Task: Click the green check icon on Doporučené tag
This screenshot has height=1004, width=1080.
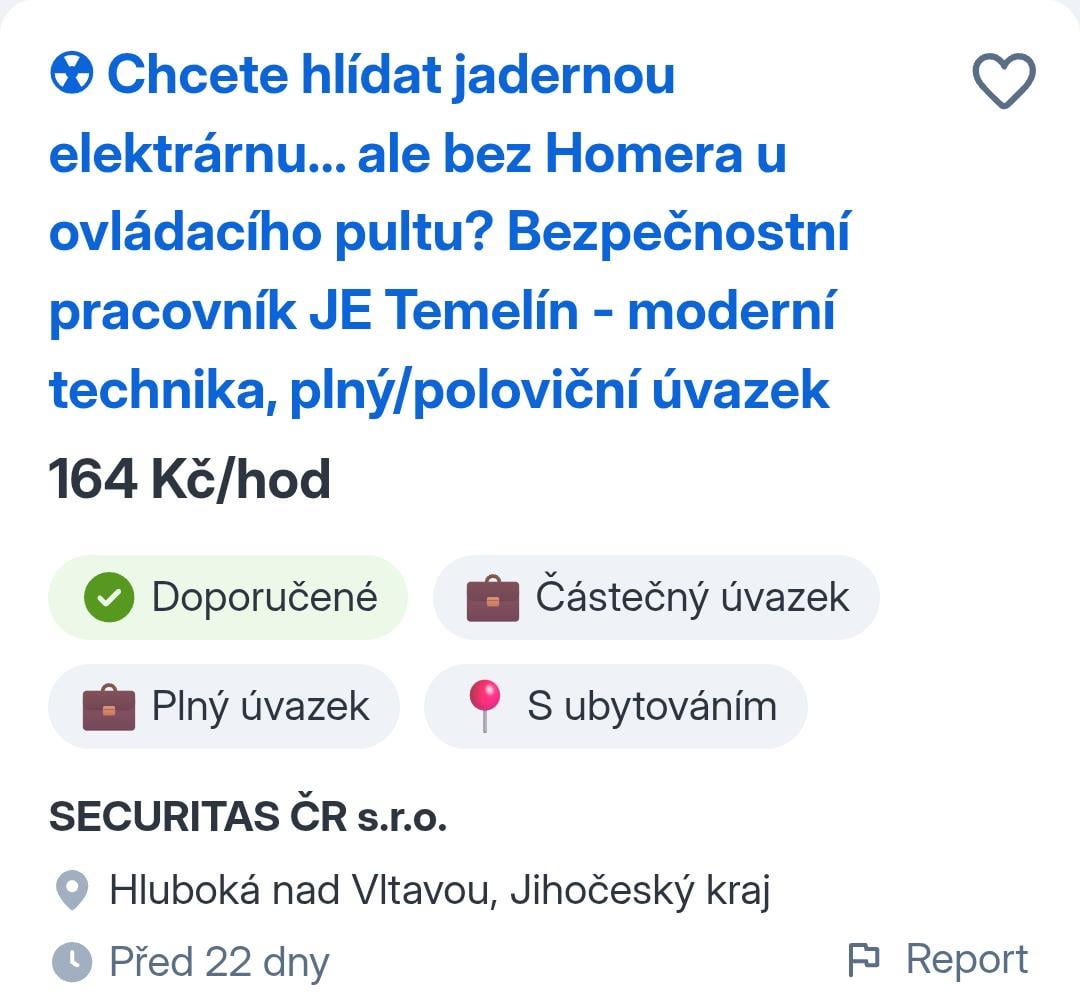Action: (107, 597)
